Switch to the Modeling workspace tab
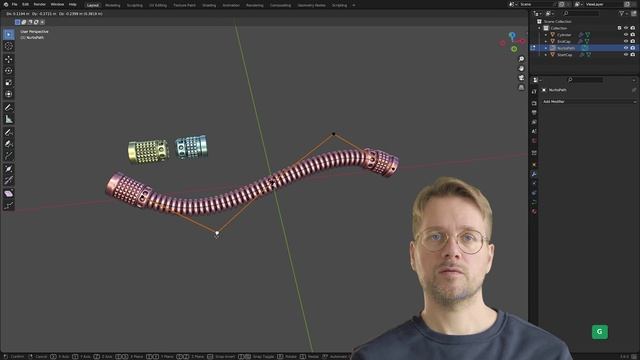The image size is (640, 360). point(113,5)
